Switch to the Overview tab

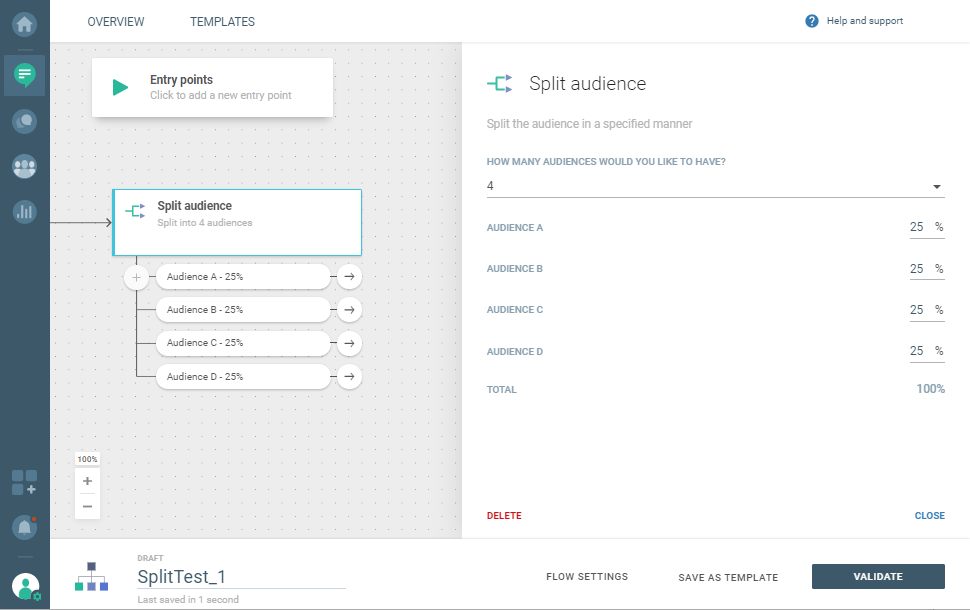click(116, 22)
